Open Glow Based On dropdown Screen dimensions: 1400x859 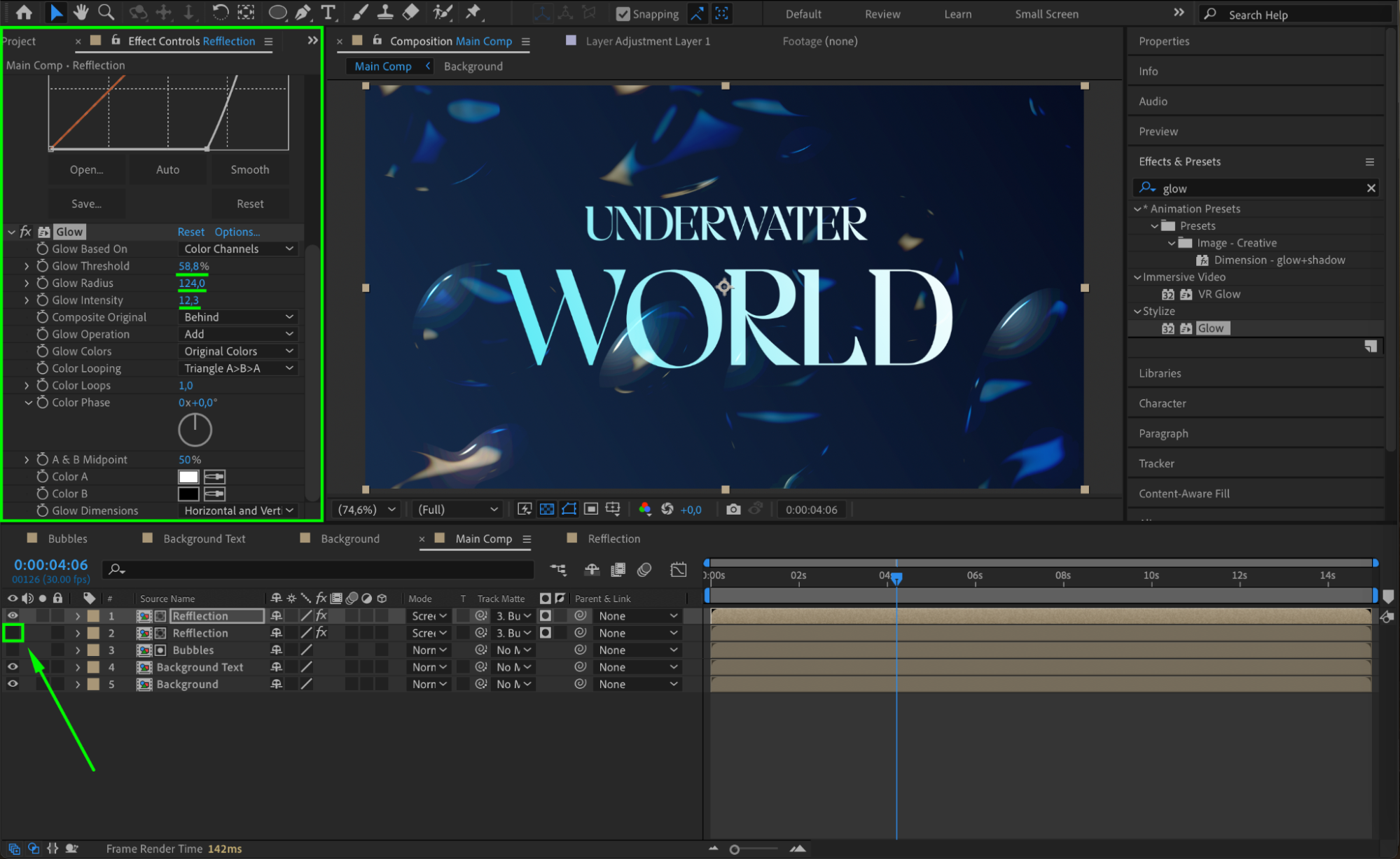point(238,249)
